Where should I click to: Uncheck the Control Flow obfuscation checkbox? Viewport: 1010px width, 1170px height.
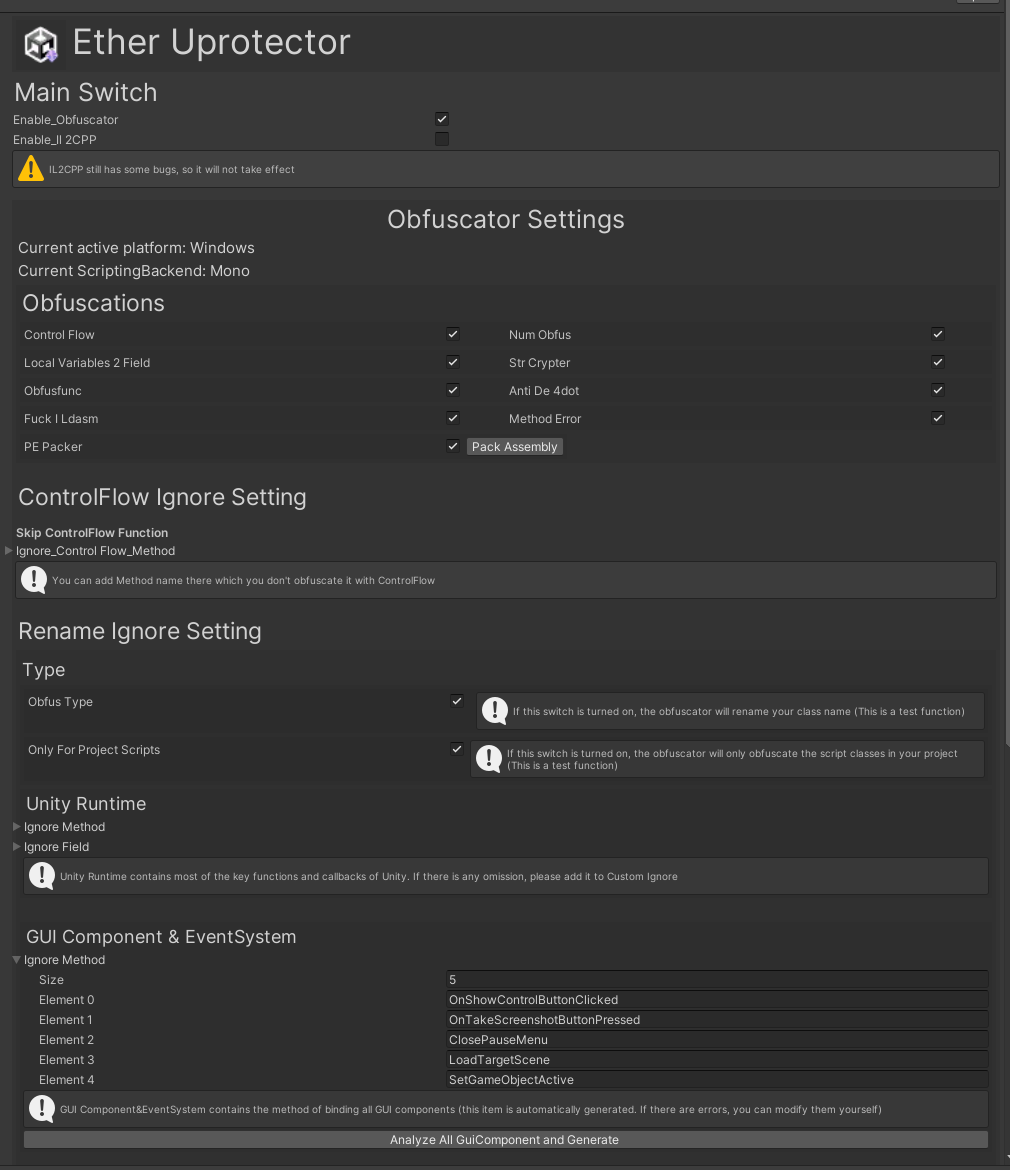pos(453,334)
